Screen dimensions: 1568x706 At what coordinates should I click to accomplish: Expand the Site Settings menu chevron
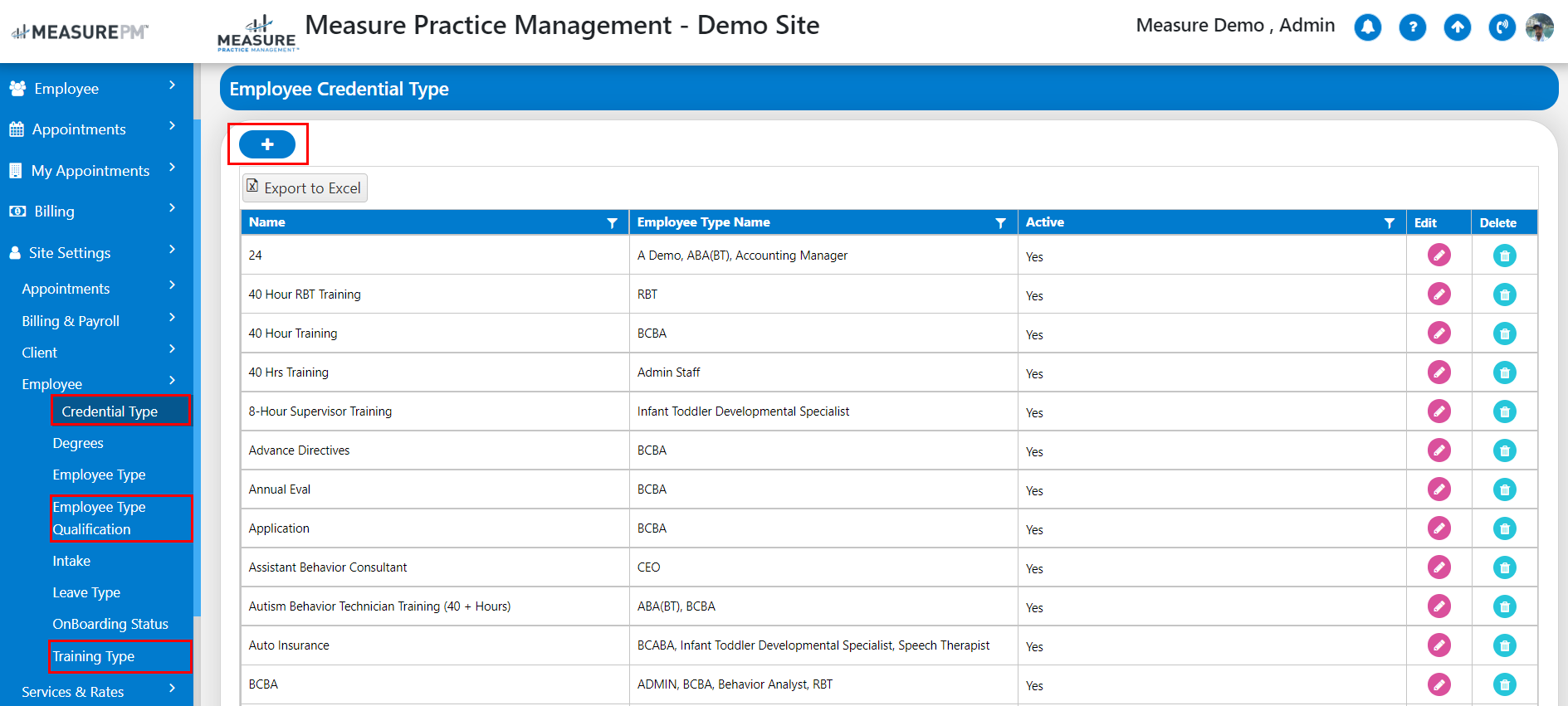point(172,249)
